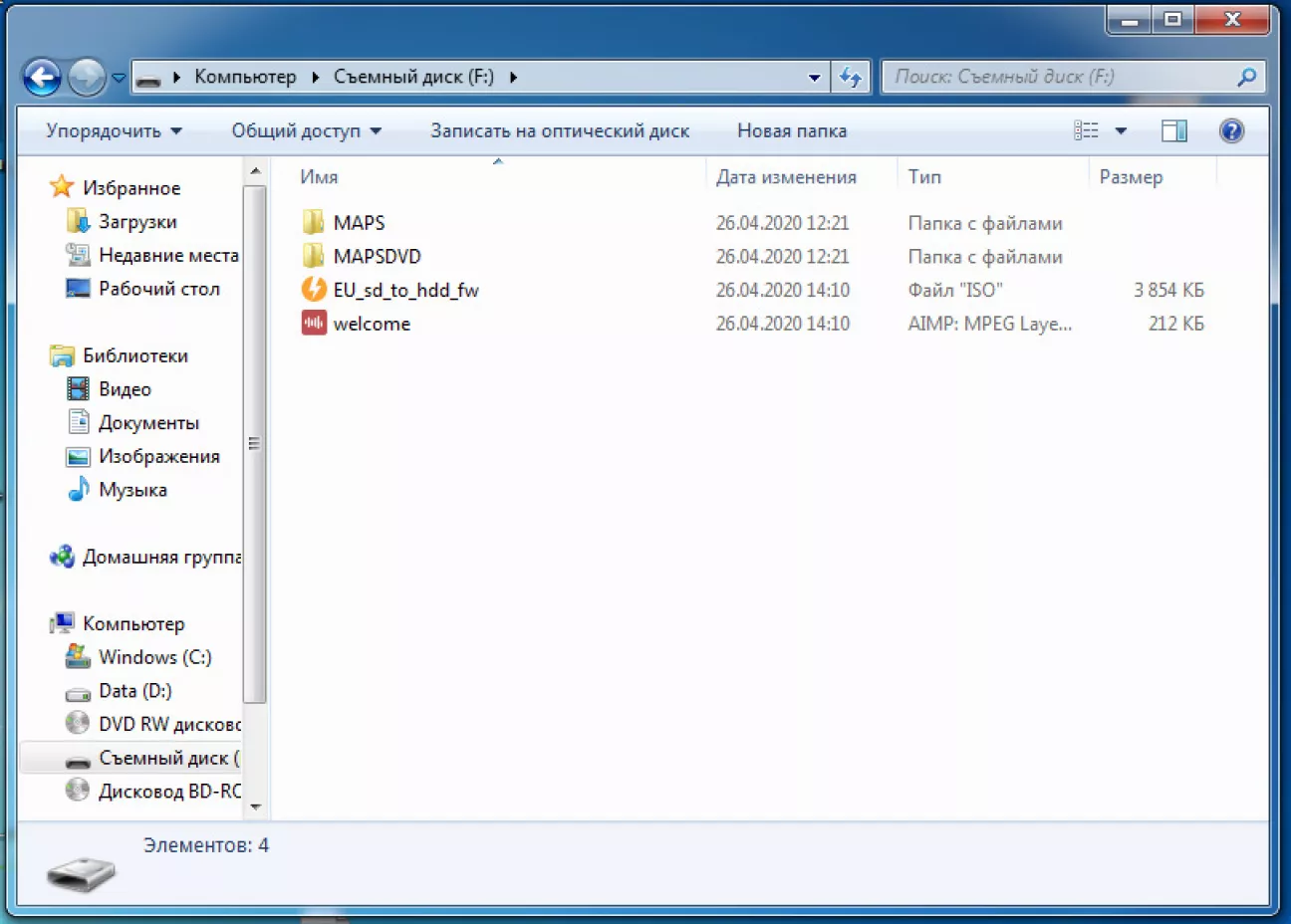
Task: Click the Новая папка button
Action: (x=791, y=130)
